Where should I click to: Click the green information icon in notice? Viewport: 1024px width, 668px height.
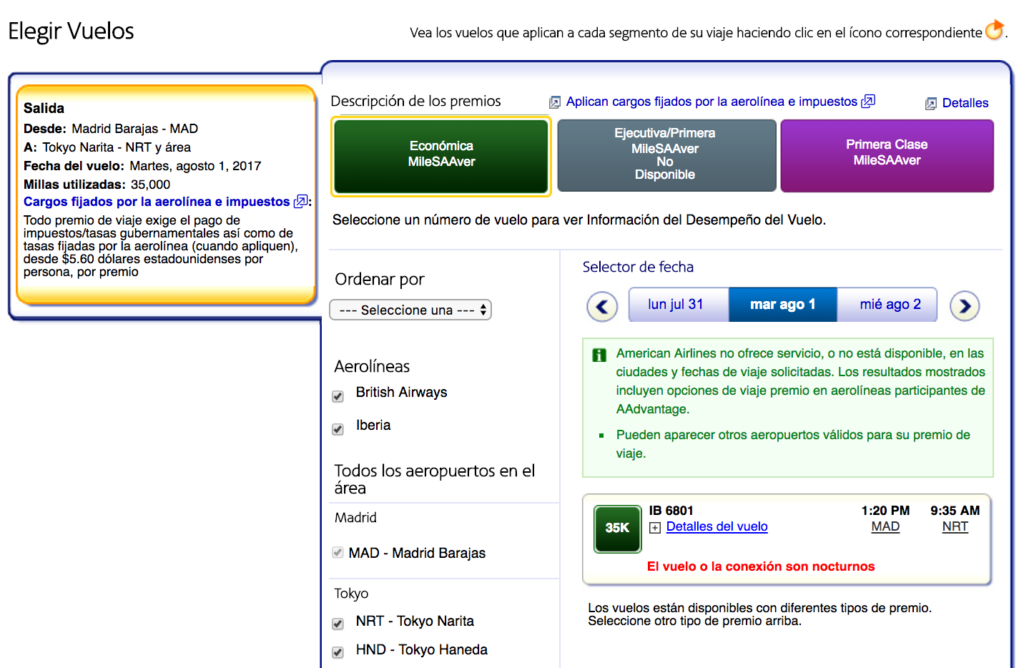coord(599,355)
